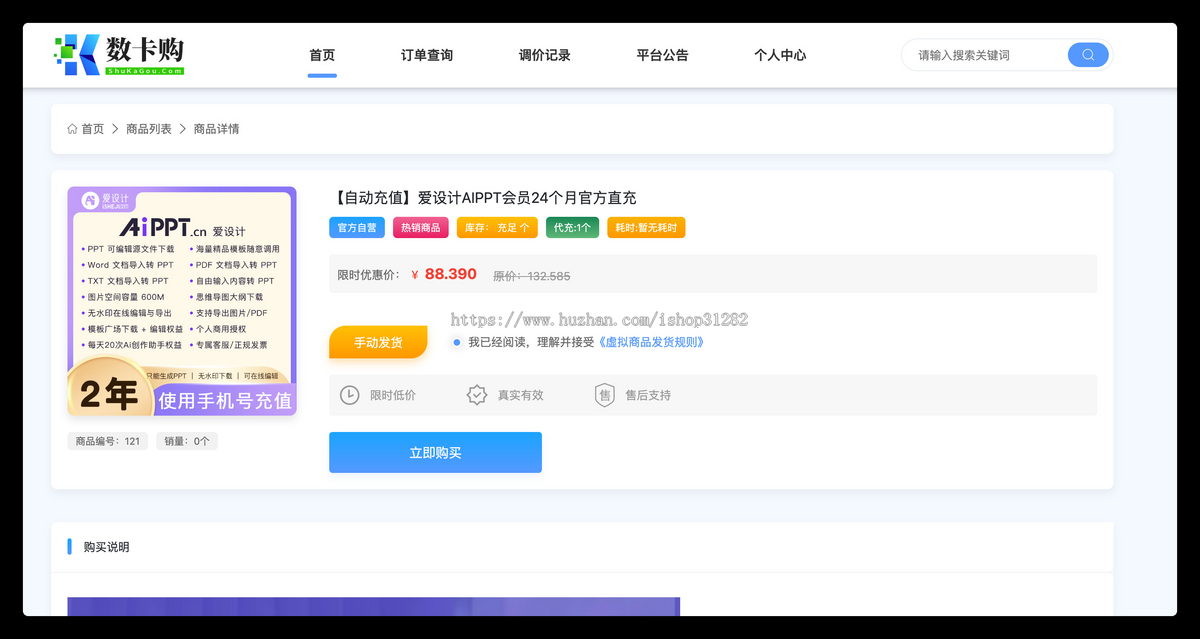Open the 调价记录 navigation tab

[x=545, y=55]
